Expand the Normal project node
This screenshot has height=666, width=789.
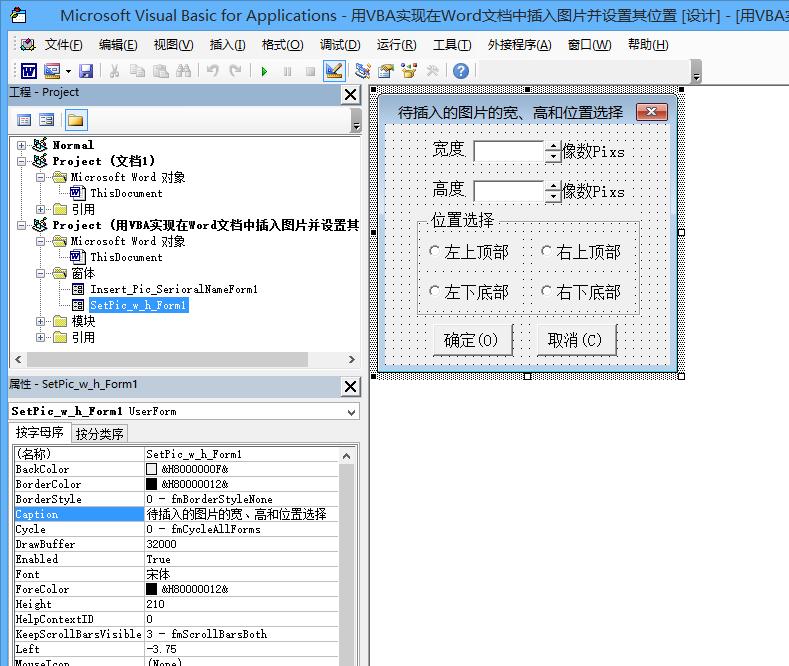(21, 145)
